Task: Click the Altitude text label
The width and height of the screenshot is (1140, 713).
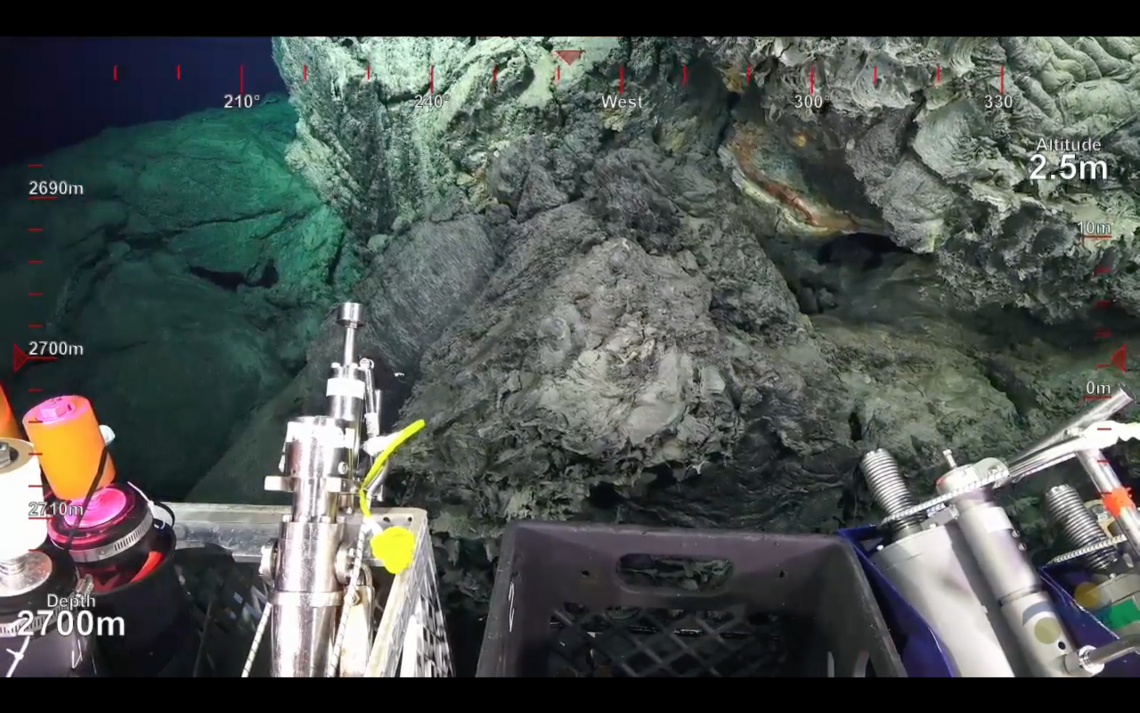Action: click(x=1068, y=144)
